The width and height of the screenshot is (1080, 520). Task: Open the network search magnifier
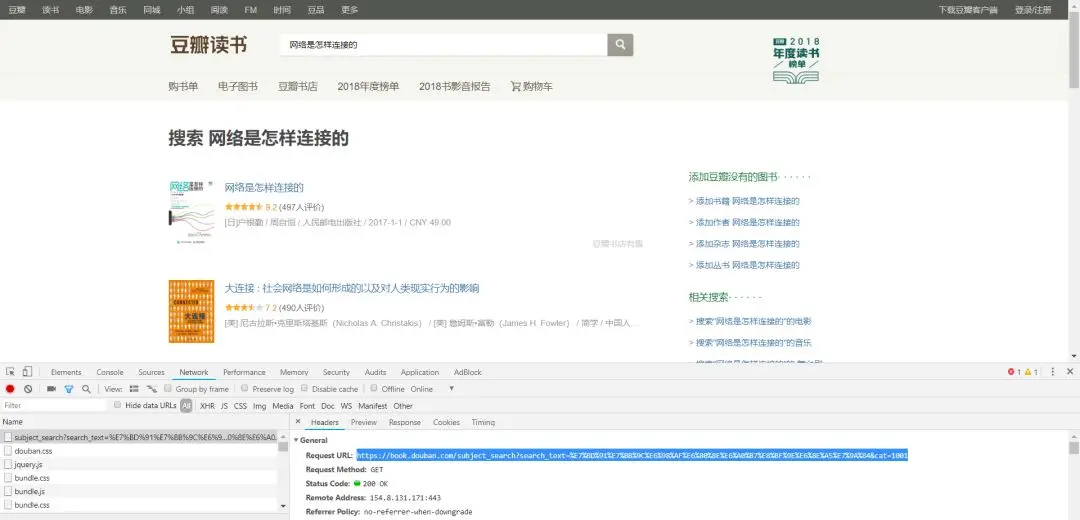pos(86,389)
